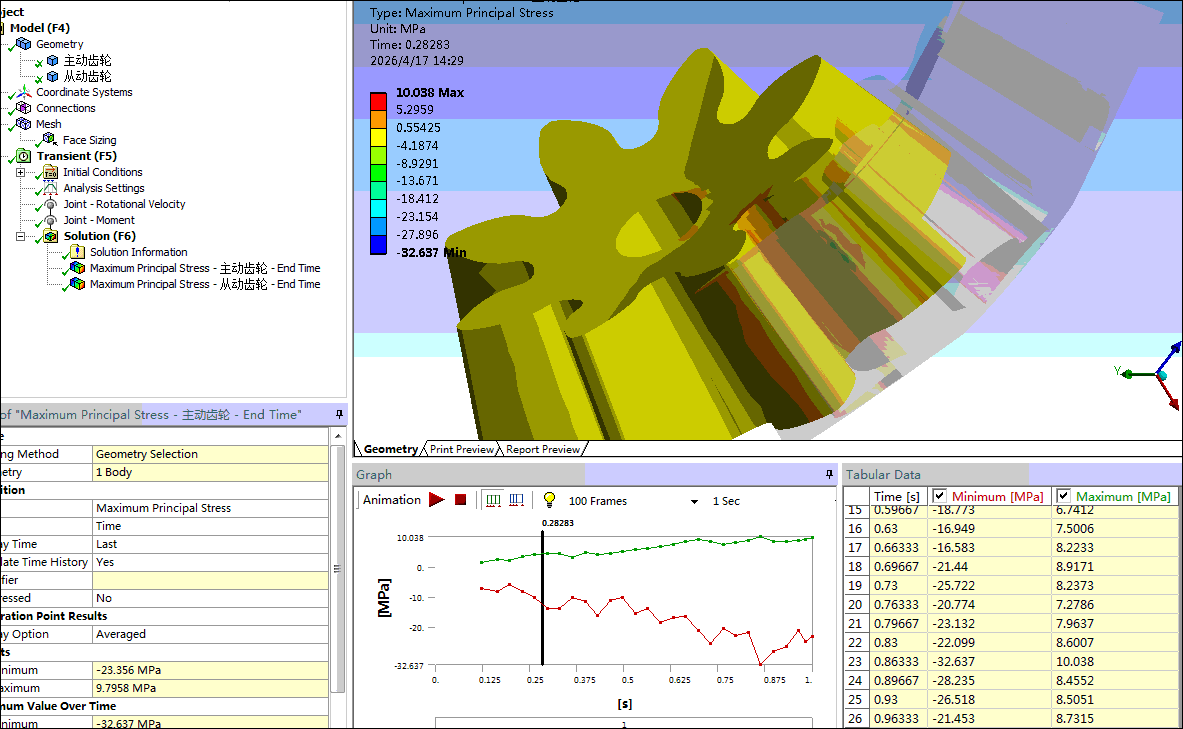The width and height of the screenshot is (1183, 729).
Task: Uncheck the Minimum [MPa] column checkbox
Action: pyautogui.click(x=940, y=496)
